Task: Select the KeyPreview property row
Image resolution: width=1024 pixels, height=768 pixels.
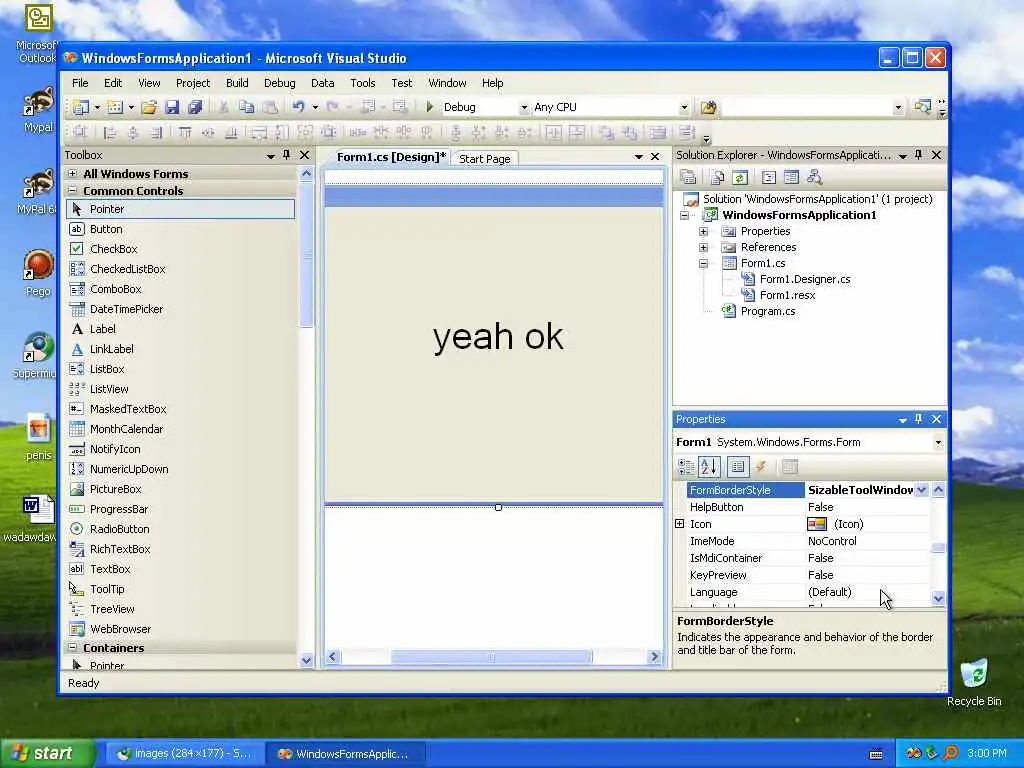Action: coord(807,575)
